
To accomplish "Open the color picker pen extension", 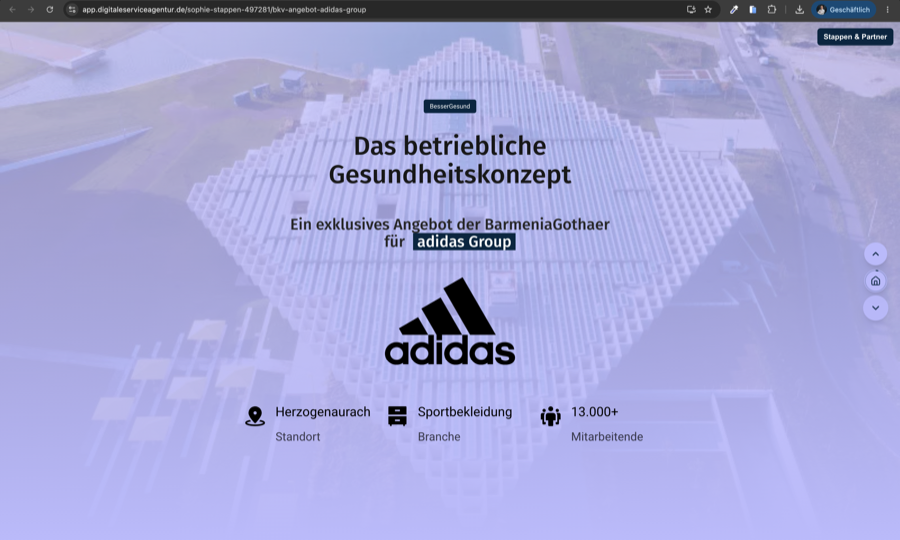I will click(734, 10).
